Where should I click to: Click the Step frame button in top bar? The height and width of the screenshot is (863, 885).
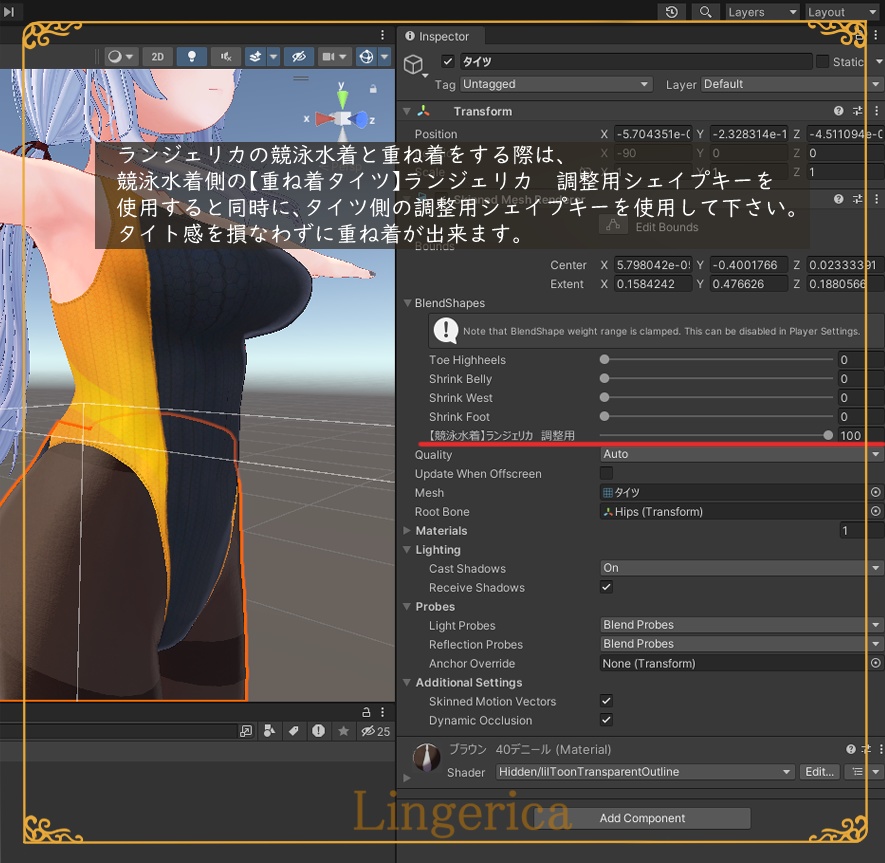tap(9, 11)
